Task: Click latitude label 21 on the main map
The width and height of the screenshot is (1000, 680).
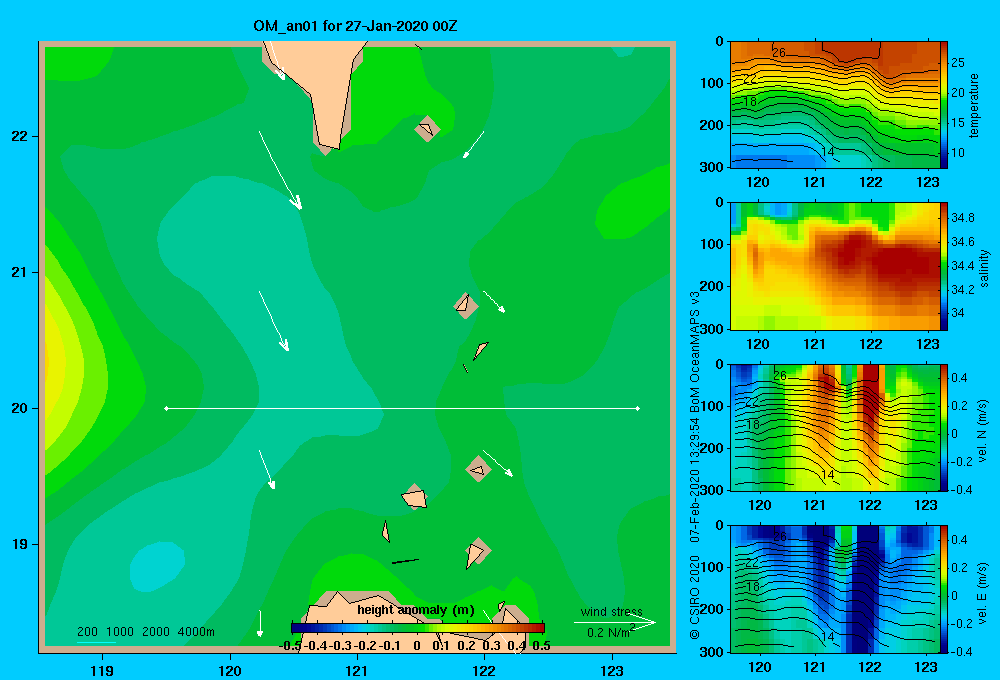Action: [x=20, y=272]
